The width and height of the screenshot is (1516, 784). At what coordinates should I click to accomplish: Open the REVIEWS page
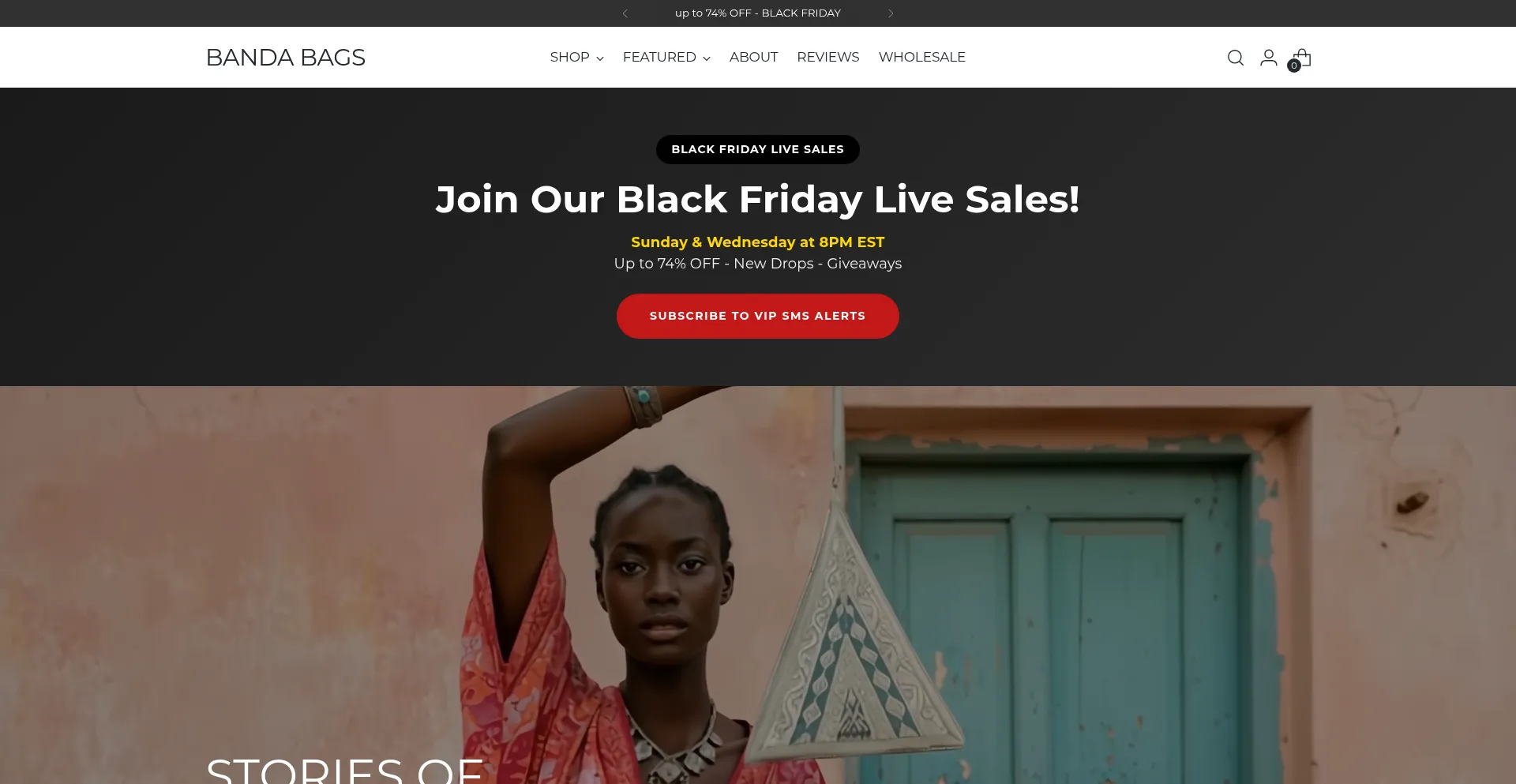coord(827,57)
